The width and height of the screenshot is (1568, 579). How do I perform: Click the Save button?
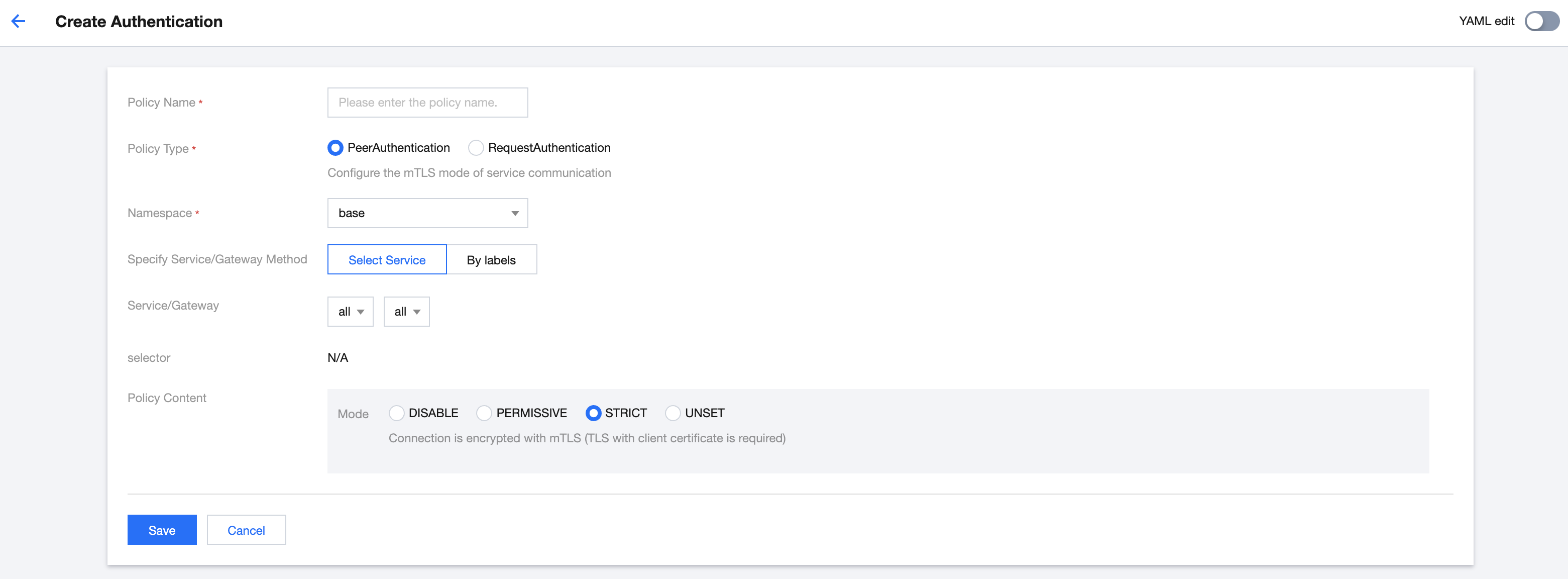[x=162, y=530]
